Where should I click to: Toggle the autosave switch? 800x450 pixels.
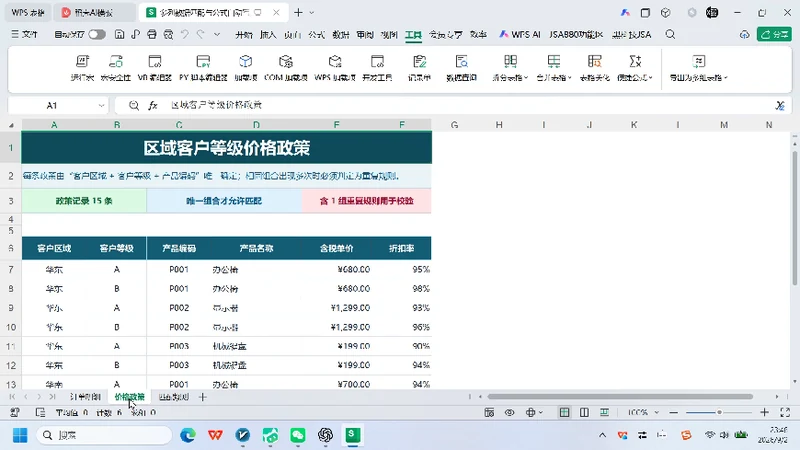point(97,35)
